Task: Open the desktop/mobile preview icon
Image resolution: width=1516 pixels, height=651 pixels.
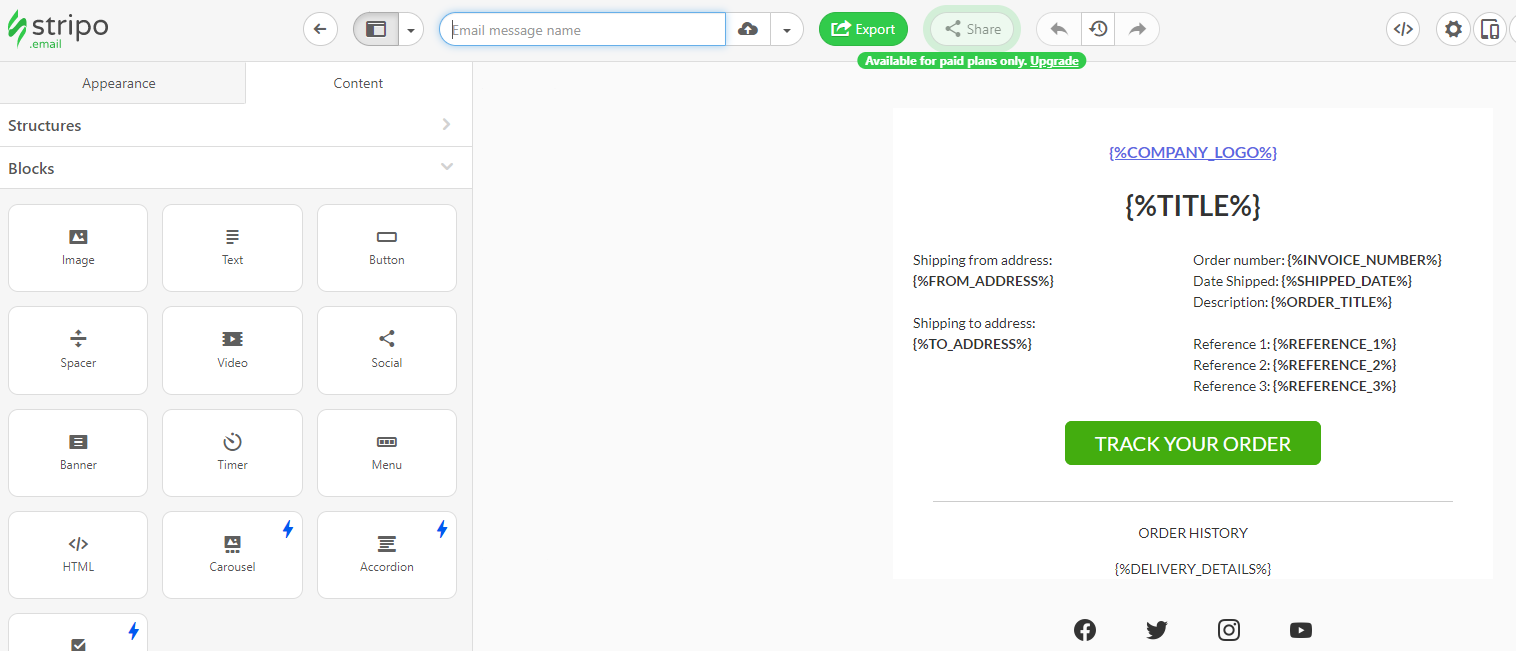Action: (1490, 29)
